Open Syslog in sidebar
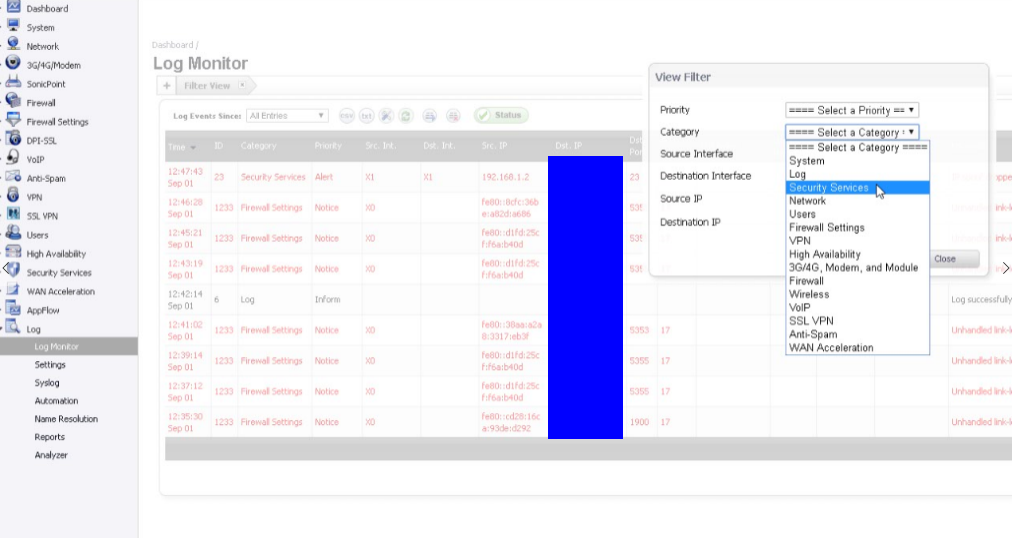This screenshot has width=1012, height=538. tap(46, 383)
